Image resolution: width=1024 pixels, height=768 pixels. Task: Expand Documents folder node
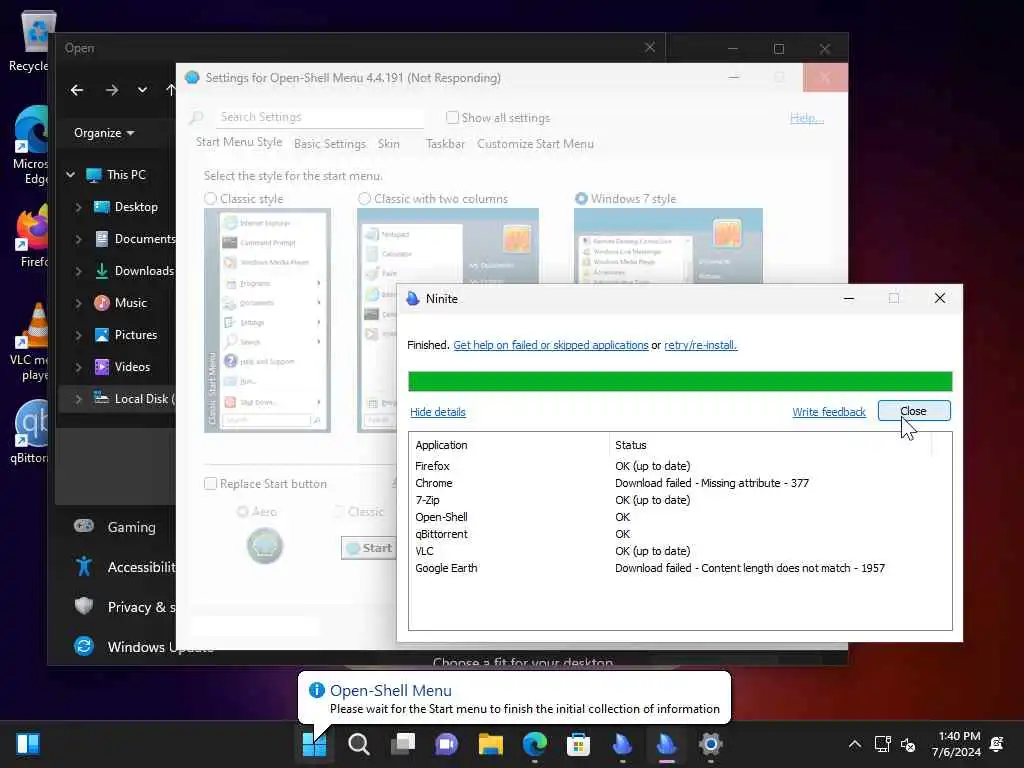coord(78,239)
